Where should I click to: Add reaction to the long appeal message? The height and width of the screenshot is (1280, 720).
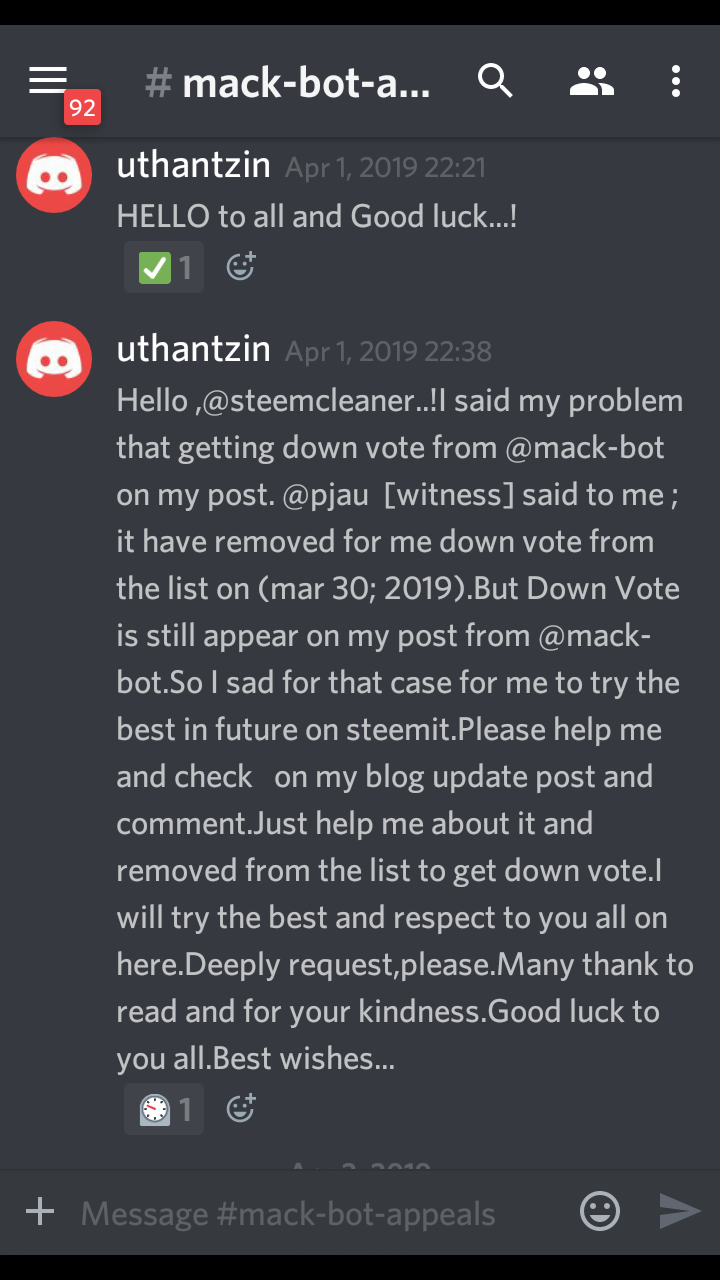coord(241,1109)
